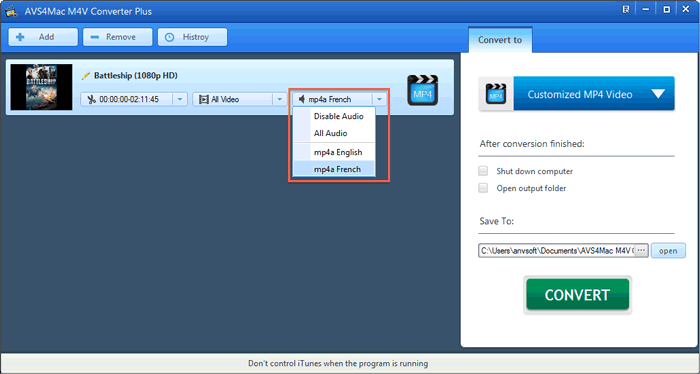Click the AVS4Mac app icon in title bar

pyautogui.click(x=11, y=11)
